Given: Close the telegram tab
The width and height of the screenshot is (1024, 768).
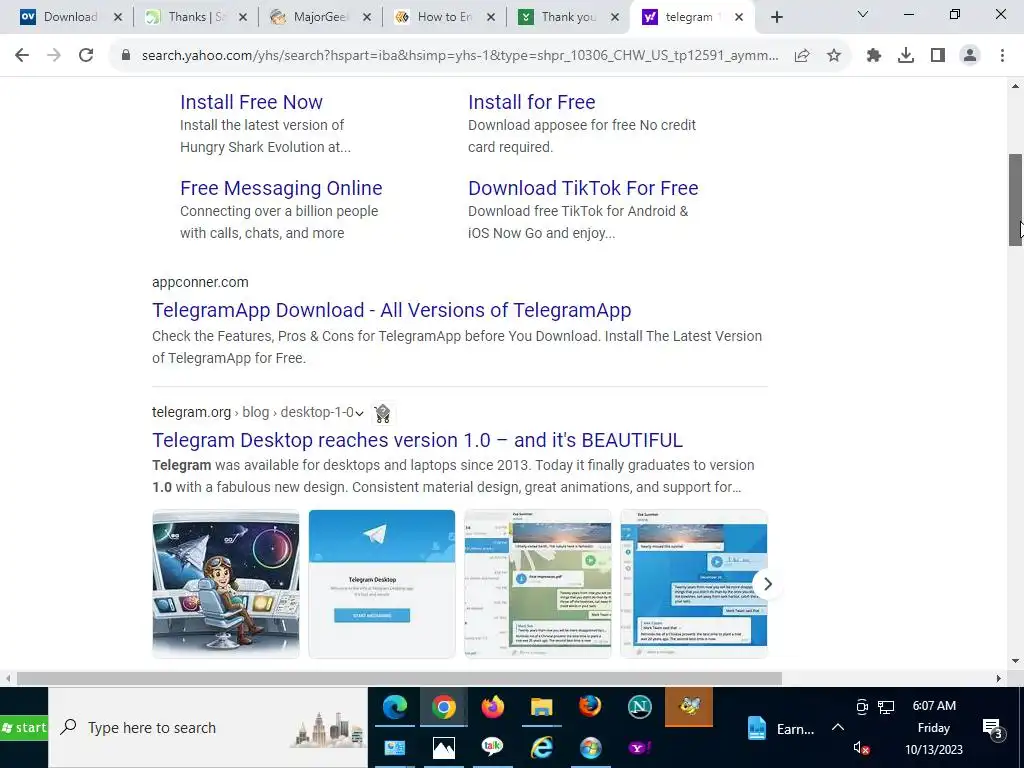Looking at the screenshot, I should click(739, 18).
